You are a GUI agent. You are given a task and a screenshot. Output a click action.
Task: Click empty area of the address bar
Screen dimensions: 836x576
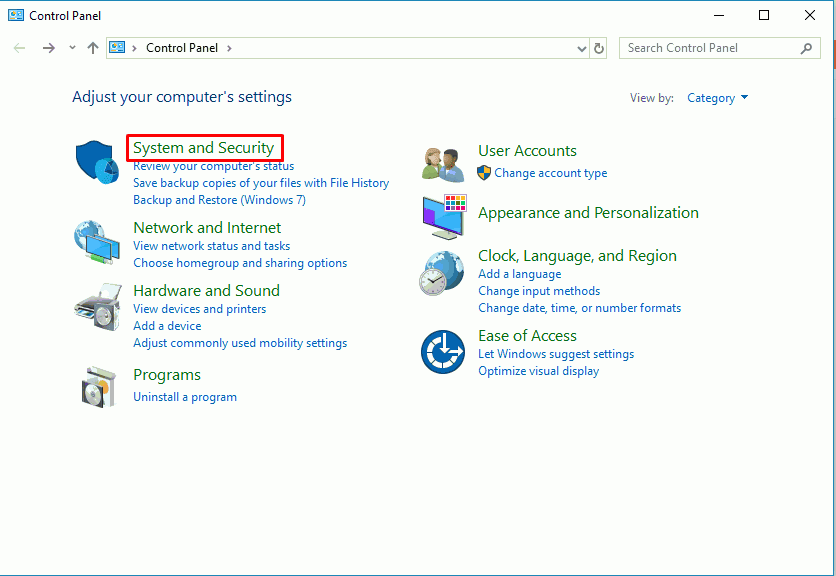click(x=403, y=48)
